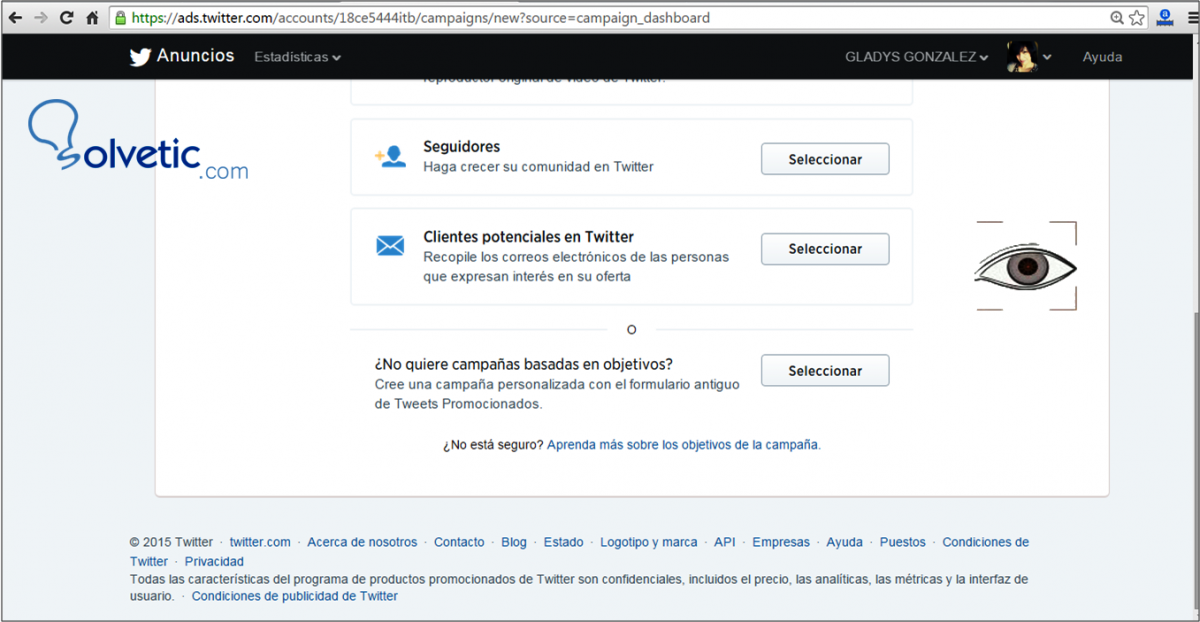Screen dimensions: 1200x622
Task: Click the ¿No quiere campañas basadas en objetivos? heading
Action: pos(524,364)
